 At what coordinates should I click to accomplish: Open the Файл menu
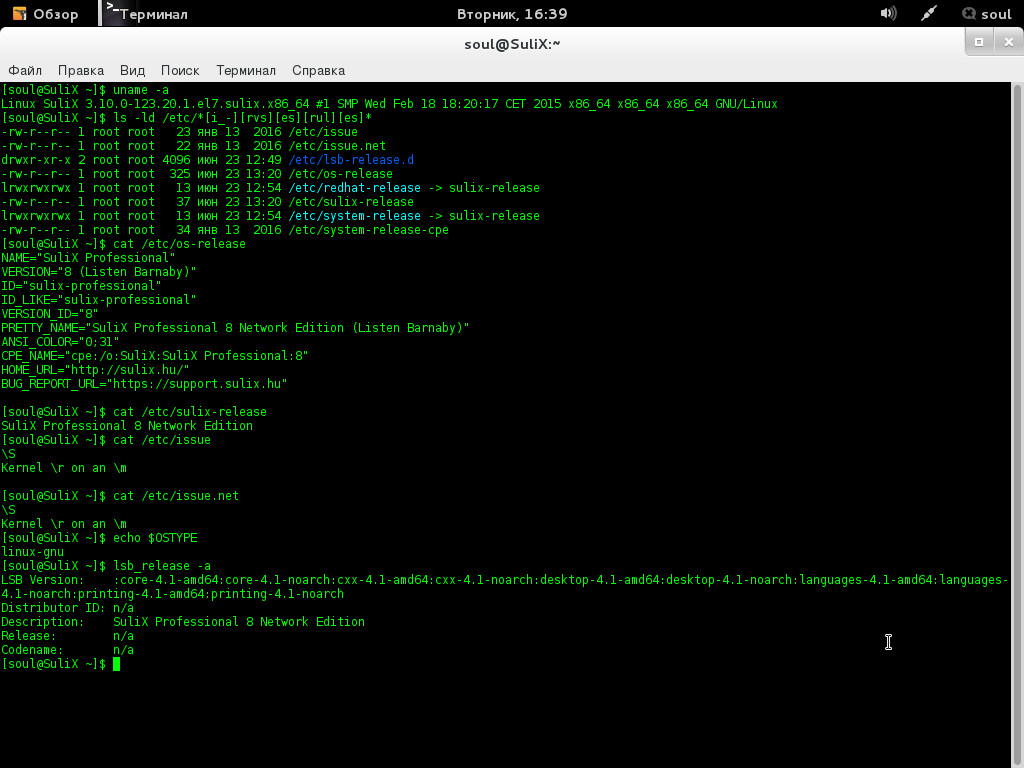[25, 71]
